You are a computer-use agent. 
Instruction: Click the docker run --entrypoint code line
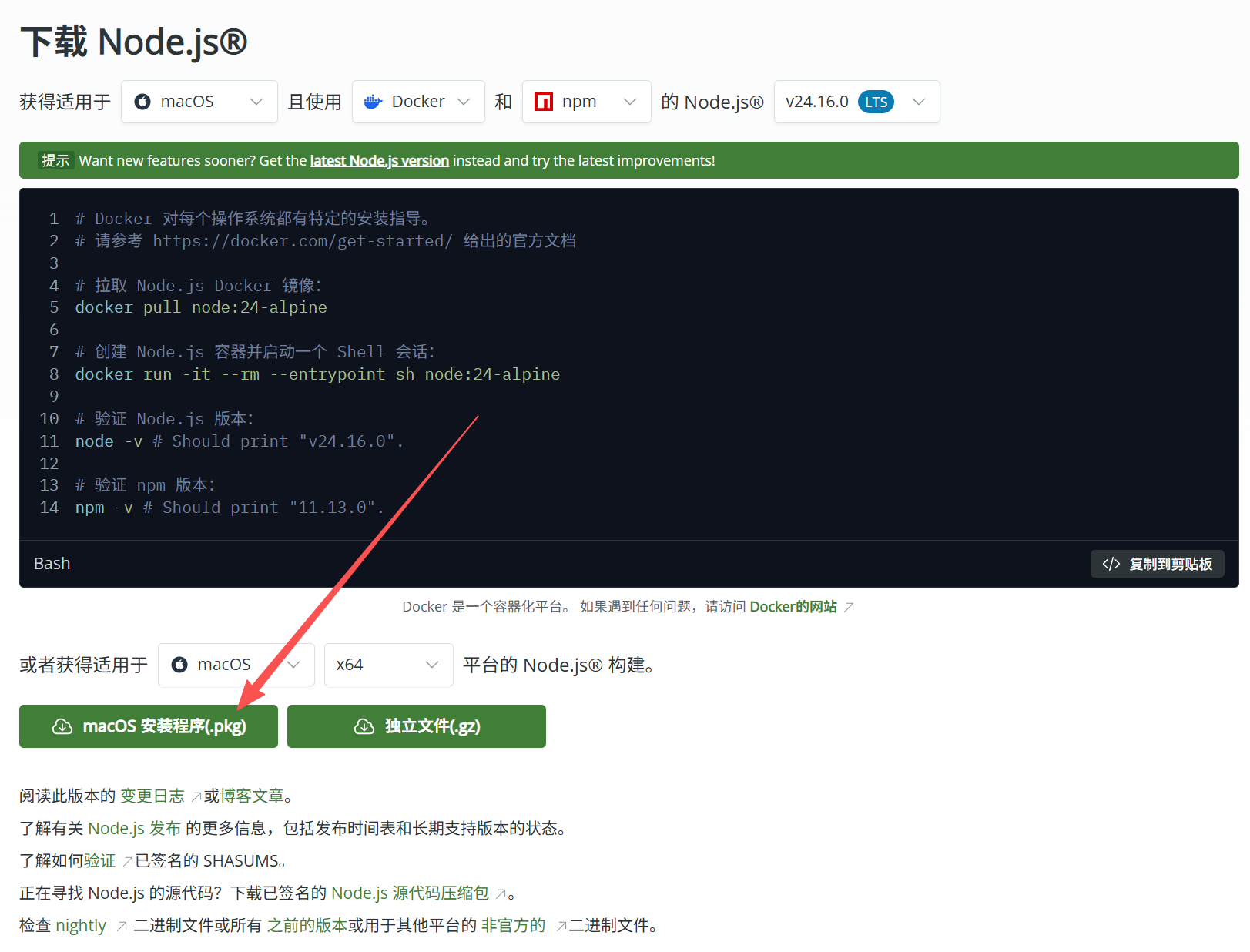point(317,374)
